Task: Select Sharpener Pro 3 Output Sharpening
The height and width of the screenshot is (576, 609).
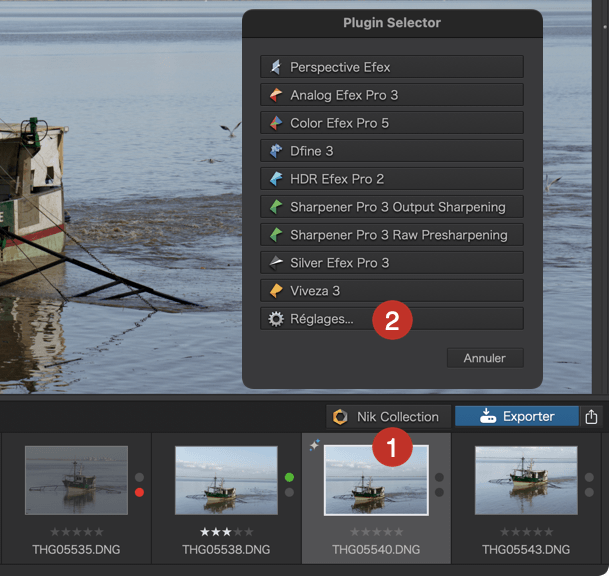Action: 392,207
